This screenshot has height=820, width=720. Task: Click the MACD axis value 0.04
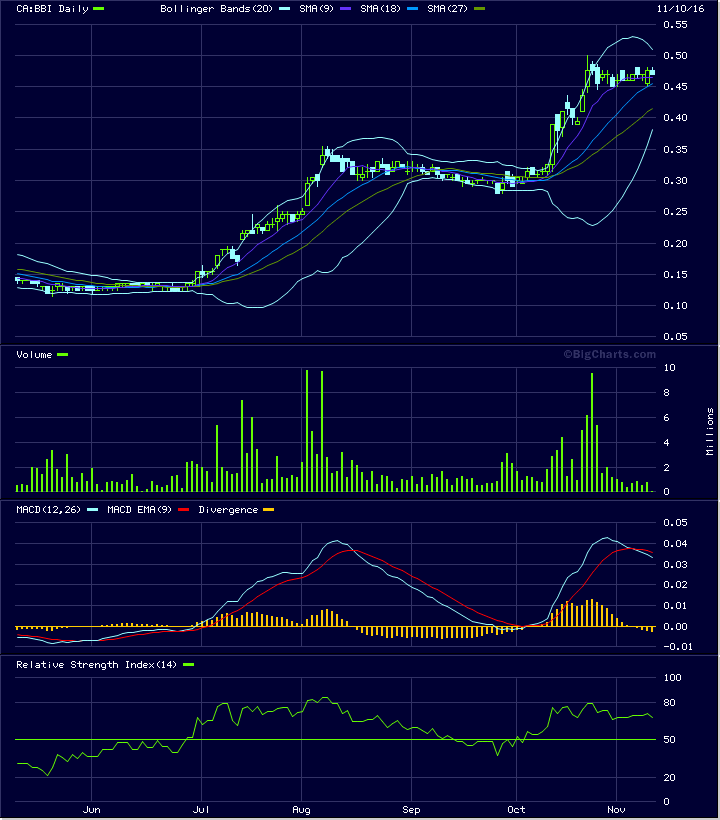click(675, 544)
